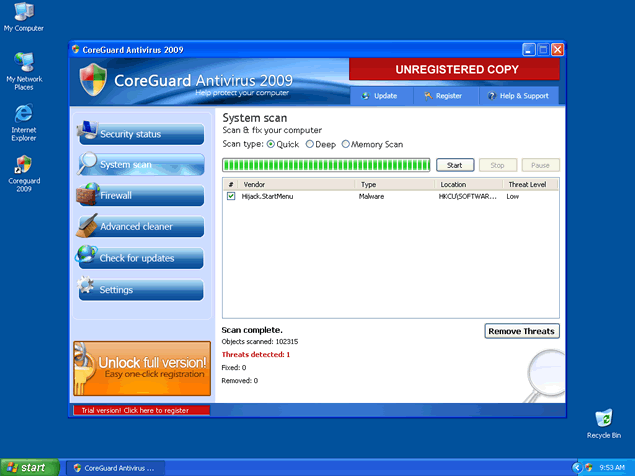Image resolution: width=635 pixels, height=476 pixels.
Task: Open the Help & Support tab
Action: (x=519, y=96)
